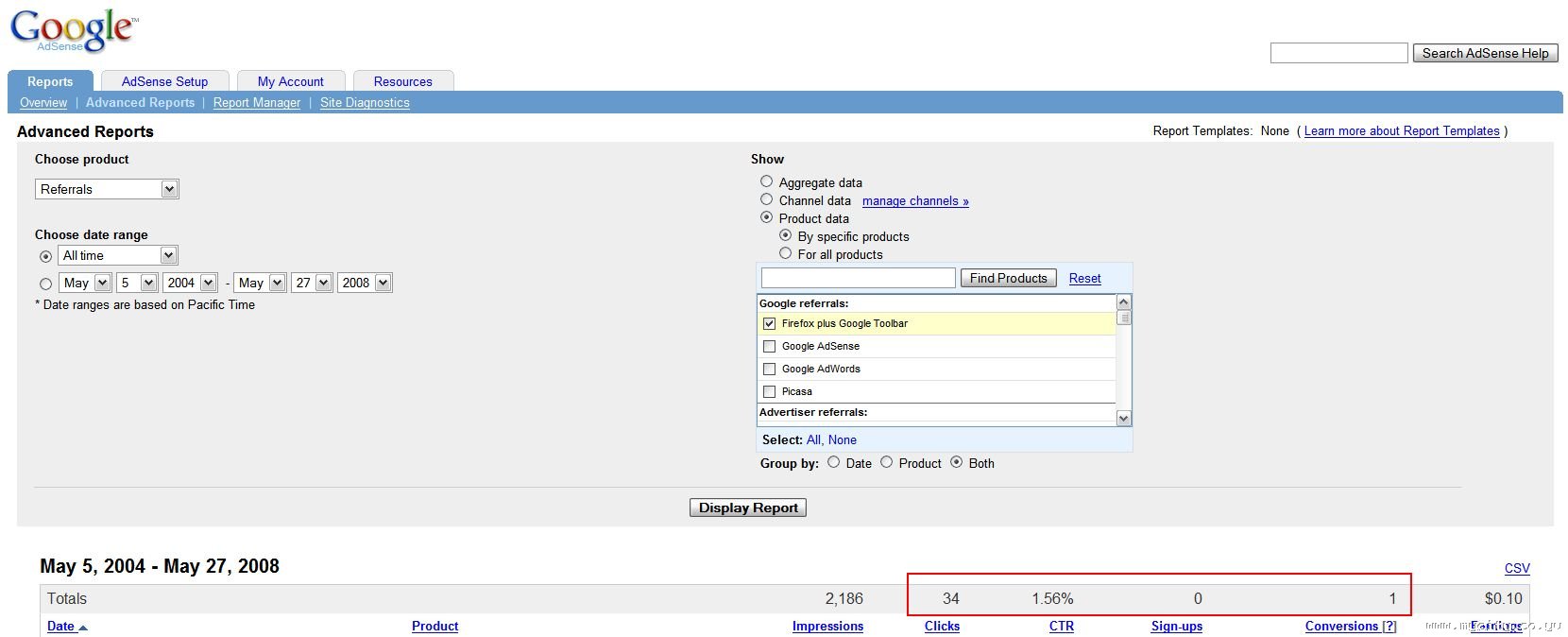This screenshot has height=637, width=1568.
Task: Open the manage channels link
Action: [915, 201]
